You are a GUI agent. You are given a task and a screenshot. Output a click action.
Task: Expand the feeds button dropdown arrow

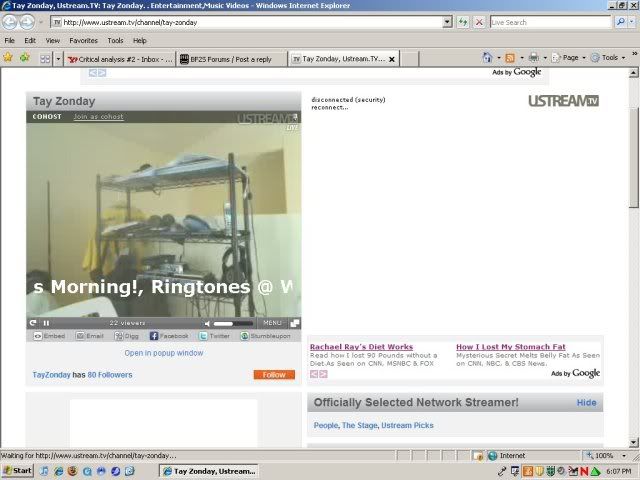522,58
